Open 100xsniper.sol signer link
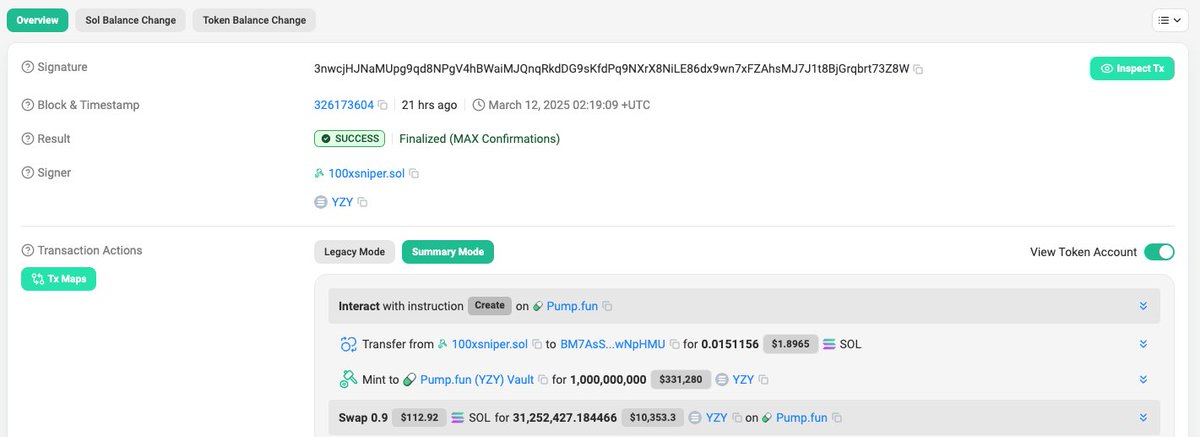The width and height of the screenshot is (1200, 437). coord(367,174)
